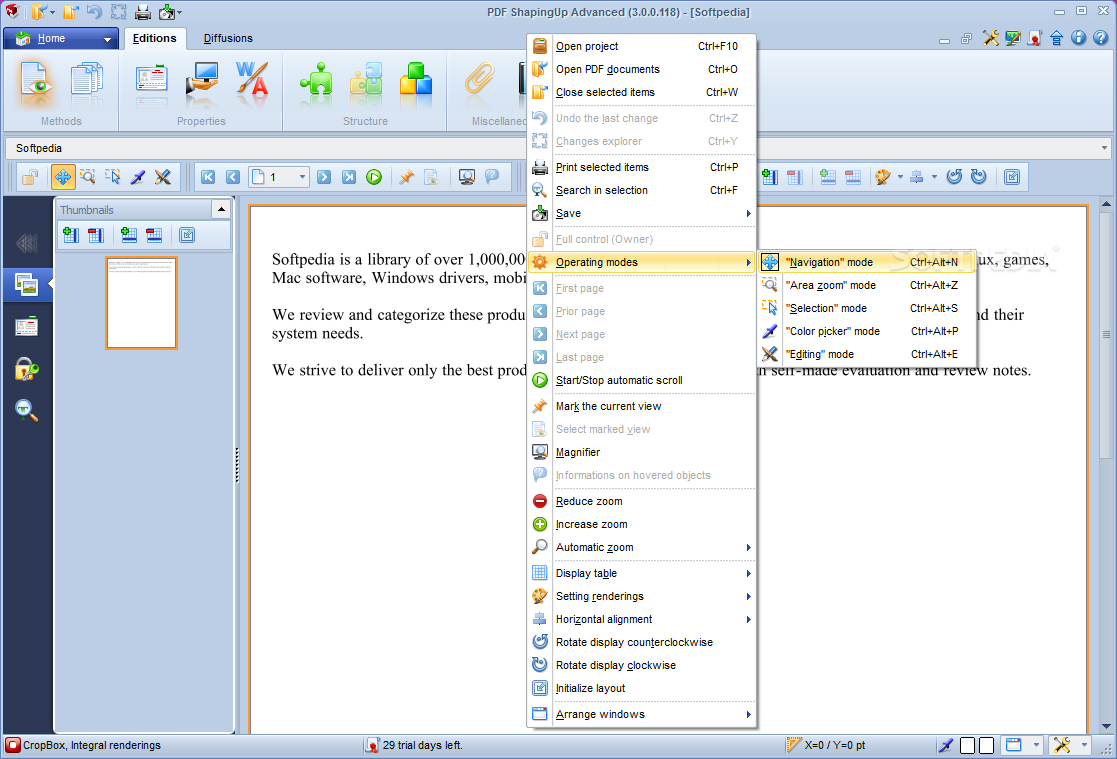Select Navigation mode toolbar icon
Viewport: 1117px width, 759px height.
(x=63, y=177)
